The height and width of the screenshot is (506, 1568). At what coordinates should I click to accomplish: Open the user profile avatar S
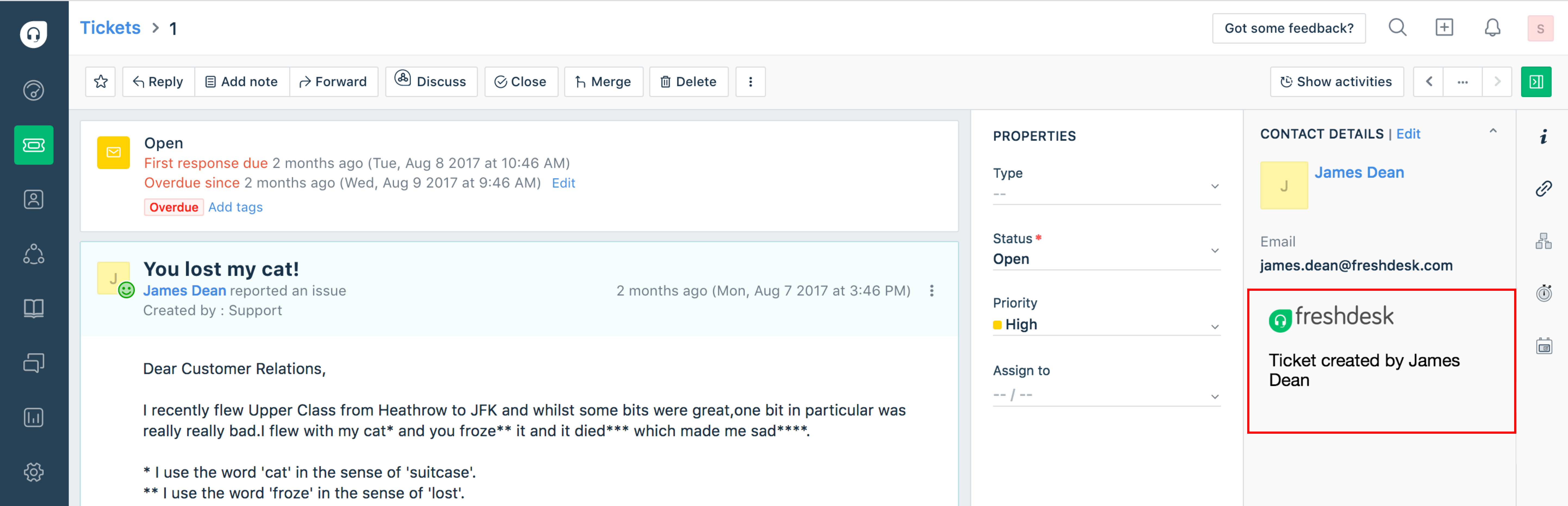[x=1540, y=28]
